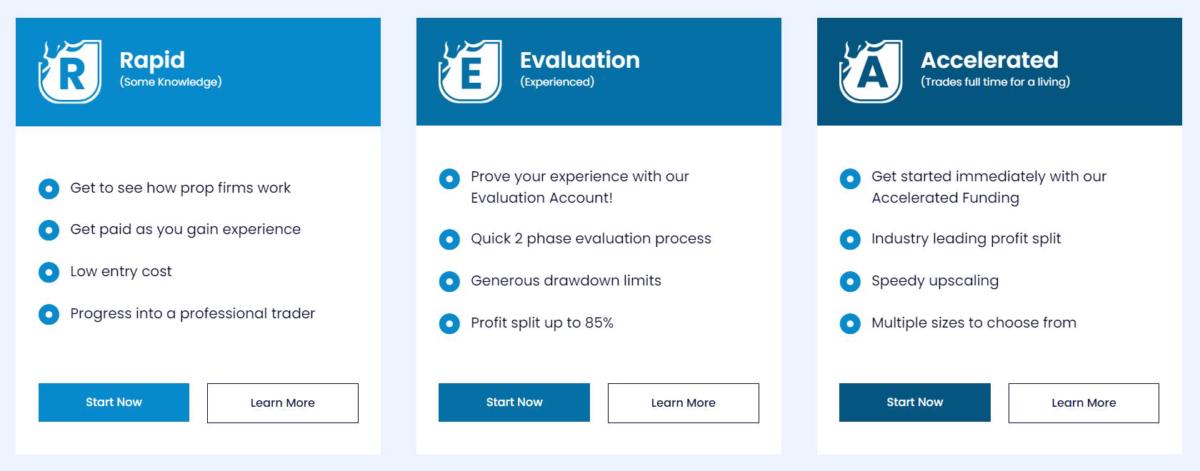
Task: Click the Evaluation shield E icon
Action: [x=469, y=71]
